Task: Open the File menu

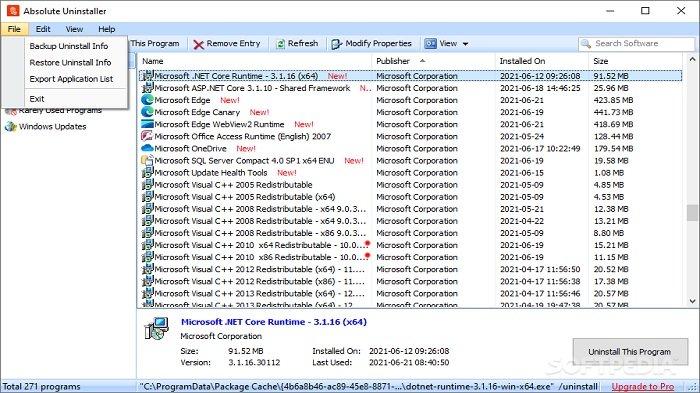Action: pyautogui.click(x=14, y=29)
